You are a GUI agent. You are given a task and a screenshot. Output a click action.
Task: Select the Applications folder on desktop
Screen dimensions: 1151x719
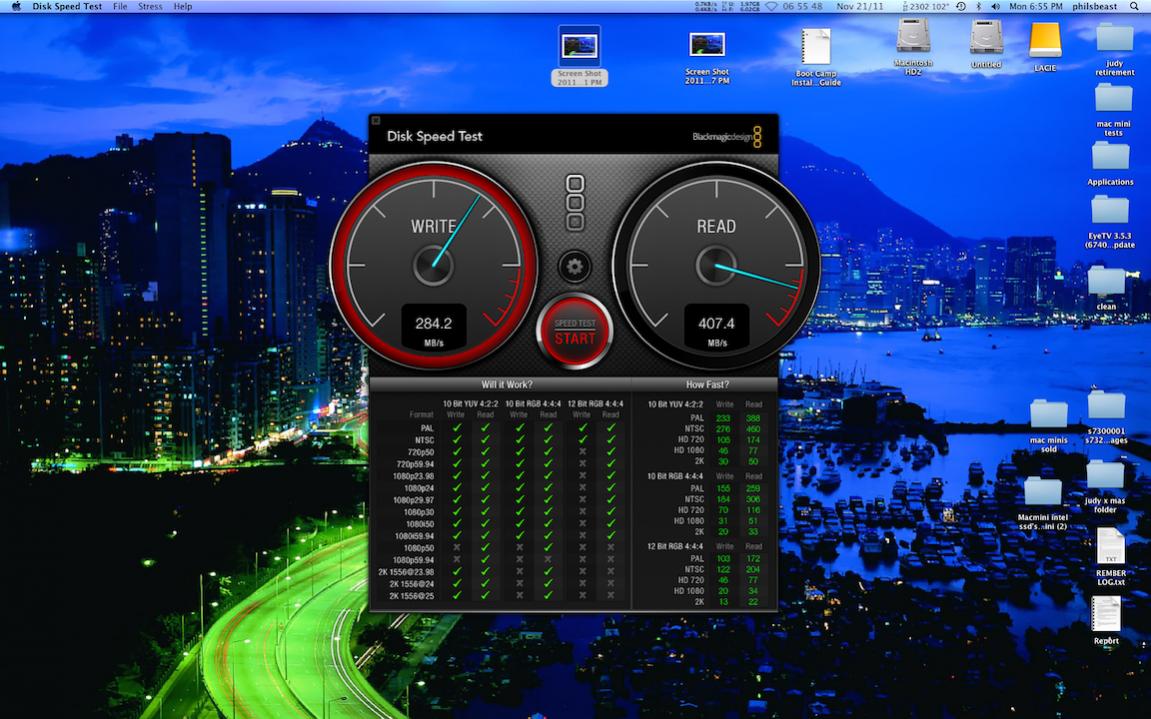point(1110,163)
